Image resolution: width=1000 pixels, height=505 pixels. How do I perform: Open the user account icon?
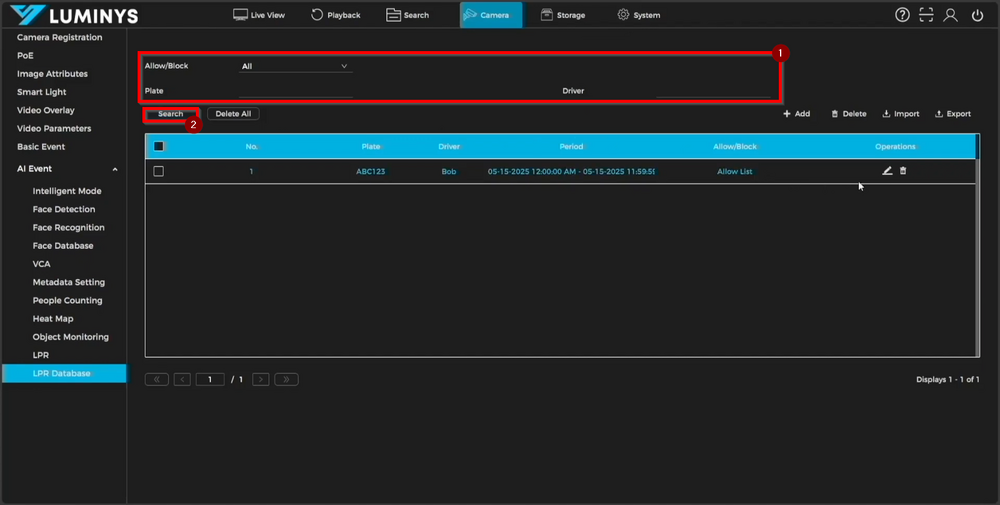[951, 15]
